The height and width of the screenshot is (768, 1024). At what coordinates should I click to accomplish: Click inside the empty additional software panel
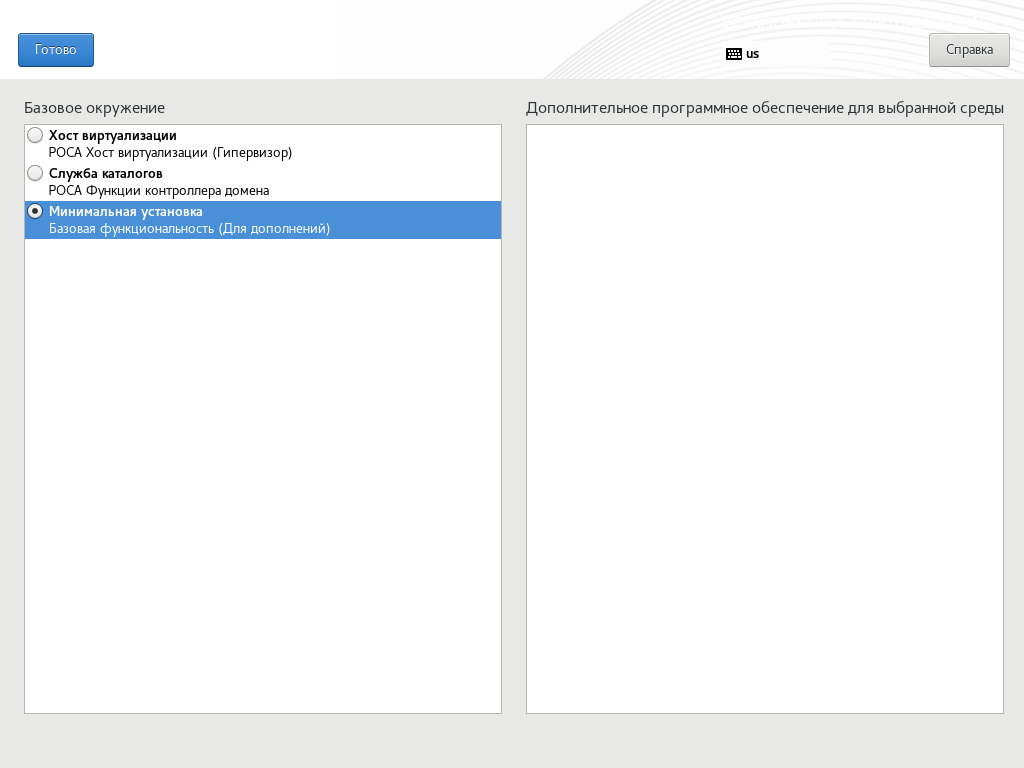764,418
